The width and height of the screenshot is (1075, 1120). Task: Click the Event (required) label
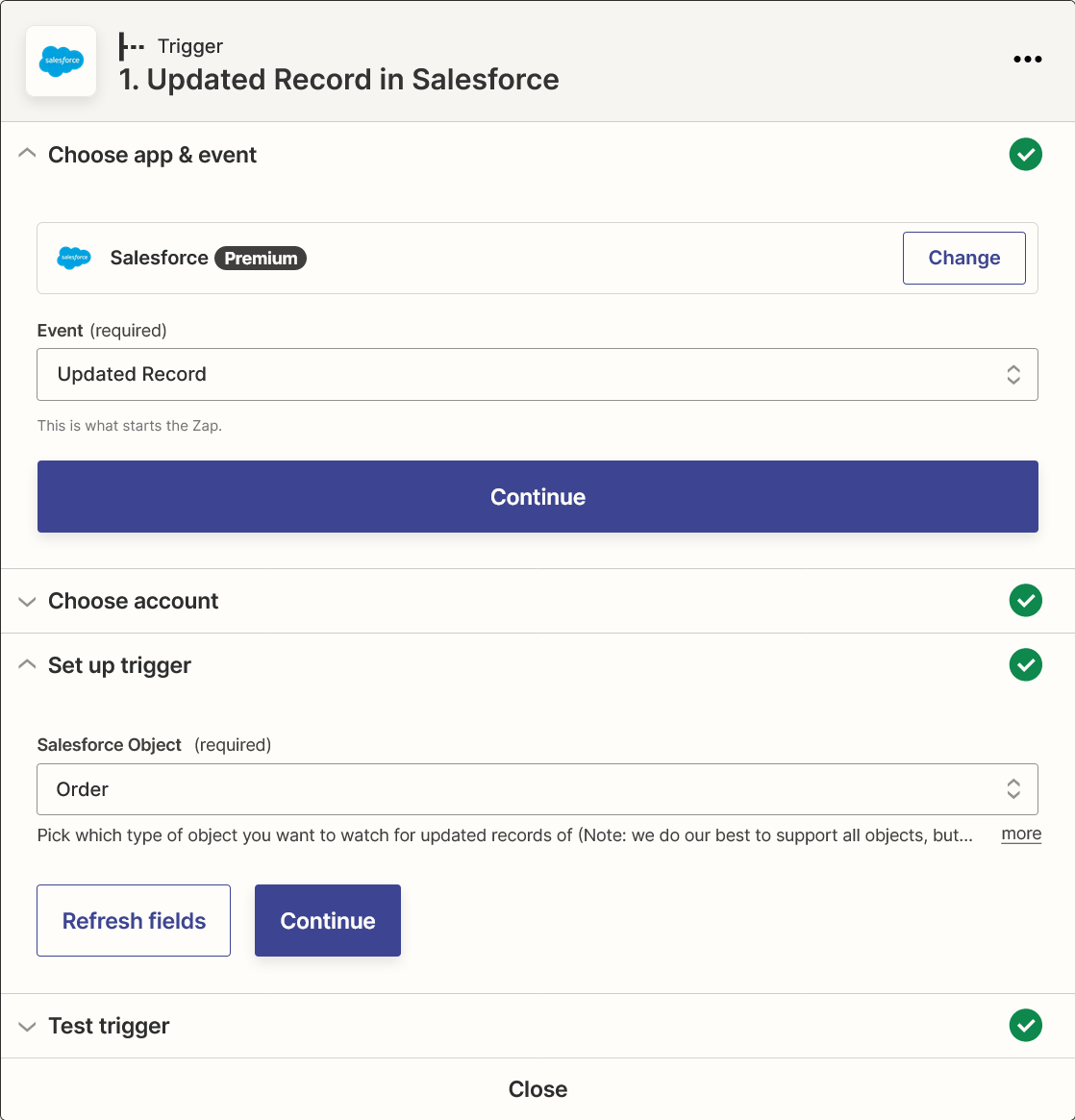(x=102, y=331)
